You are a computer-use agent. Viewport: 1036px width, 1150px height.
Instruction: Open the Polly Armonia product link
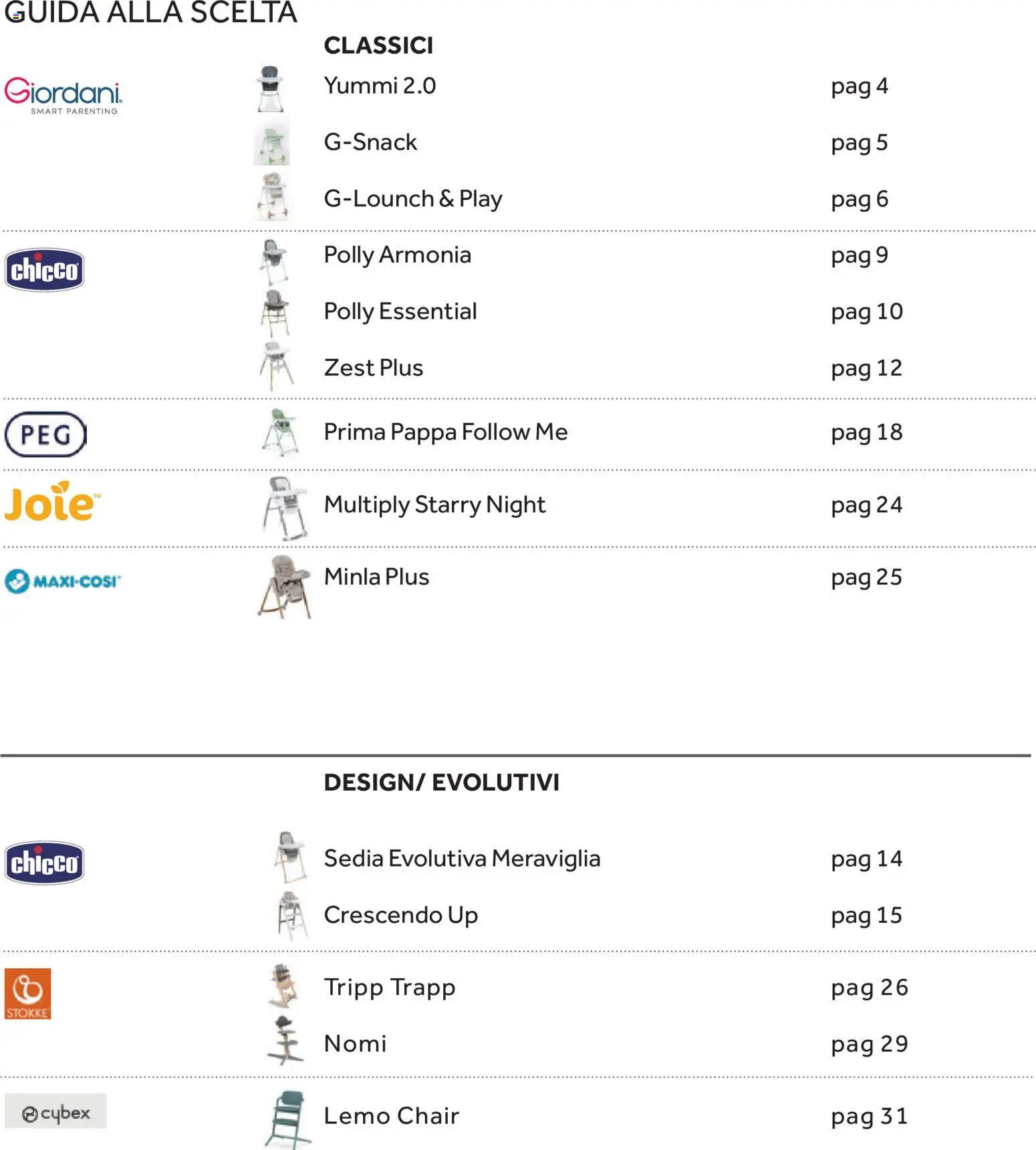tap(397, 255)
